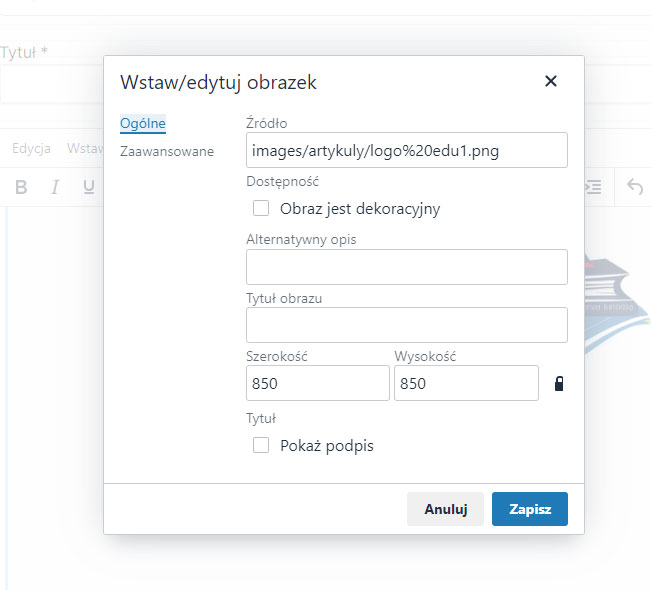Screen dimensions: 652x590
Task: Toggle the constrain proportions lock icon
Action: tap(559, 383)
